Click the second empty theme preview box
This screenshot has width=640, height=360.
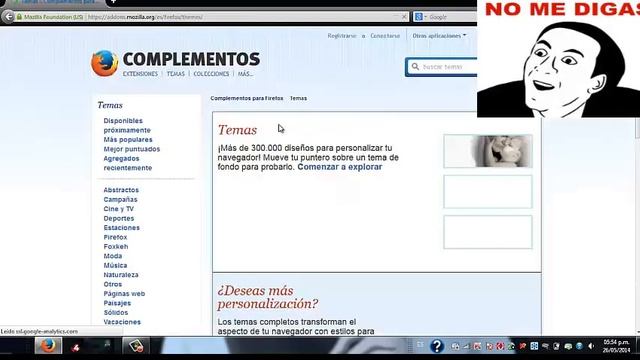(x=488, y=192)
